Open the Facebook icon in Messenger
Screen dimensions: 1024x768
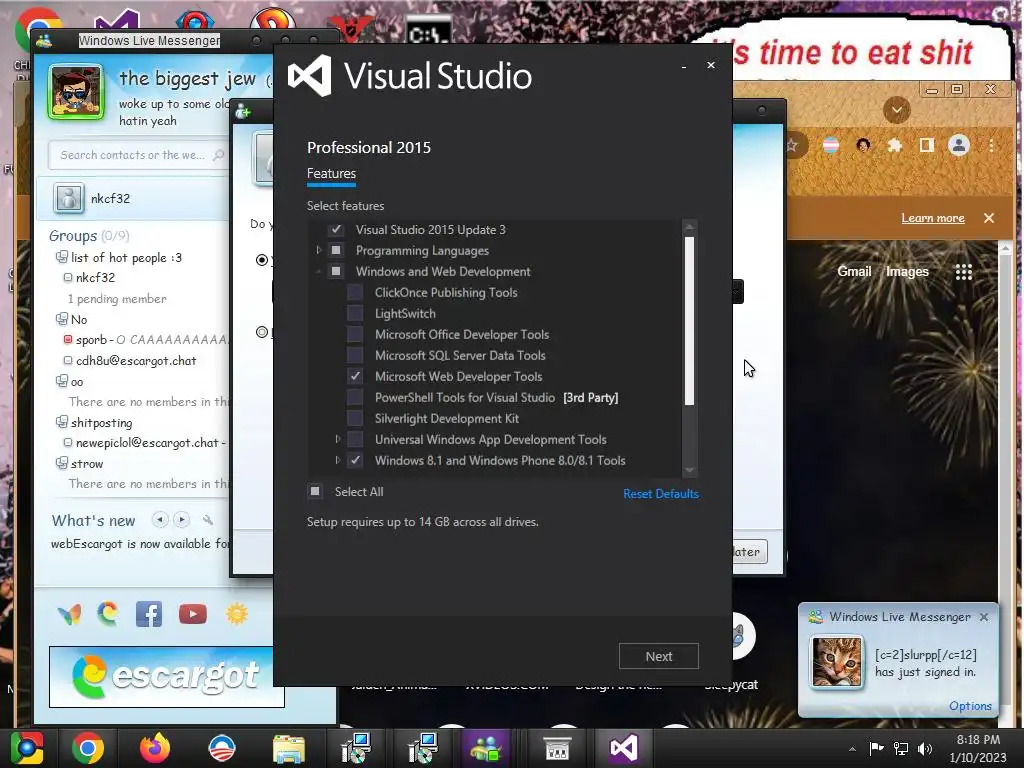point(149,614)
